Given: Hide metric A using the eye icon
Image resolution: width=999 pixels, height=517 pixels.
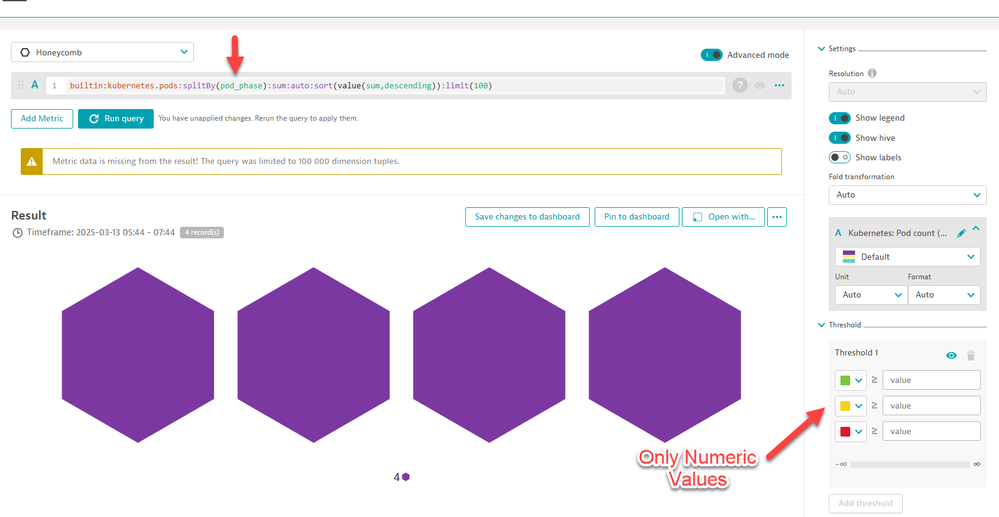Looking at the screenshot, I should (x=760, y=86).
